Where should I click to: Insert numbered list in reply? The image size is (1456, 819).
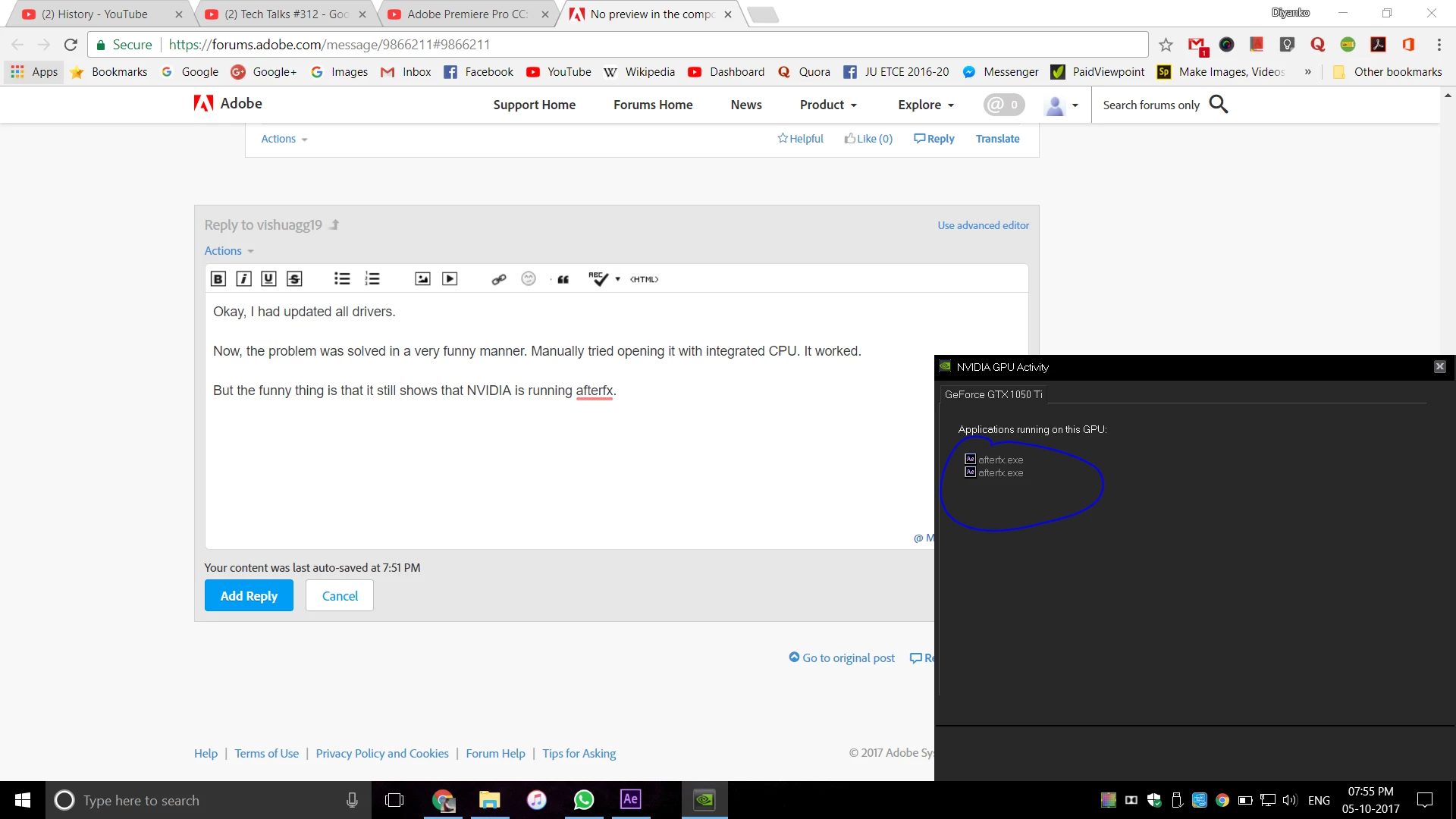(x=372, y=279)
